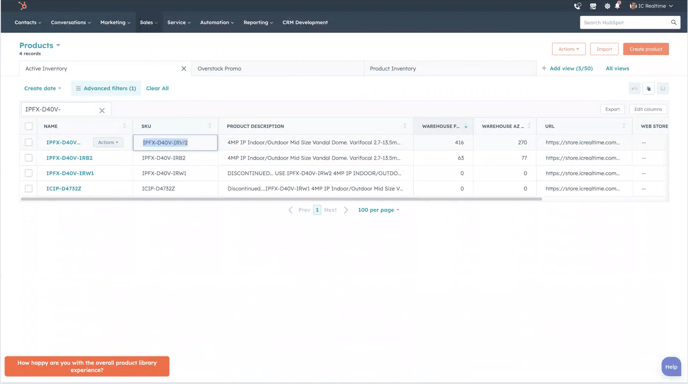Click the plus icon for Add view
The image size is (688, 384).
[x=544, y=68]
